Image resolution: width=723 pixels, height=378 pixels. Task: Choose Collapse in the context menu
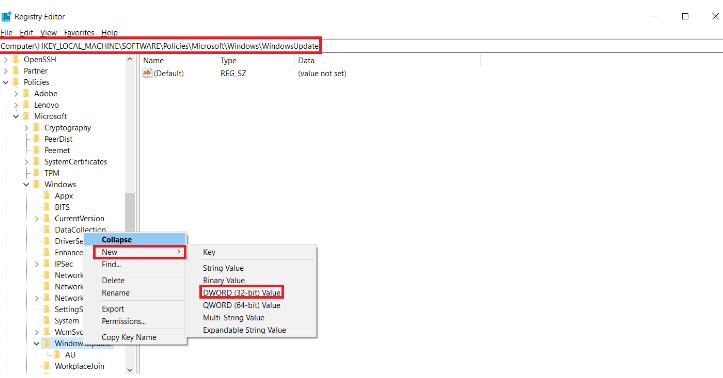(136, 239)
